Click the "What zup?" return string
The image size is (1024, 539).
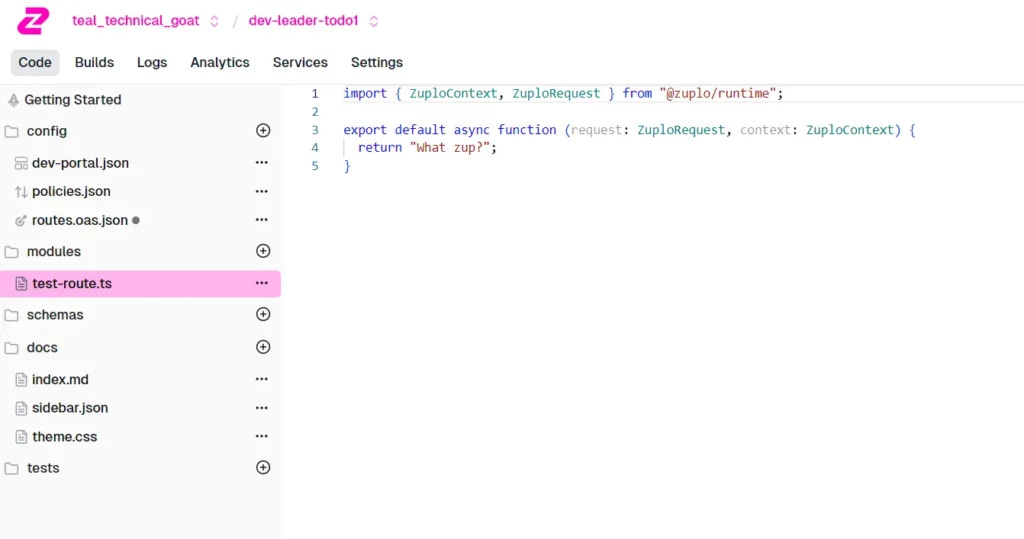[449, 148]
